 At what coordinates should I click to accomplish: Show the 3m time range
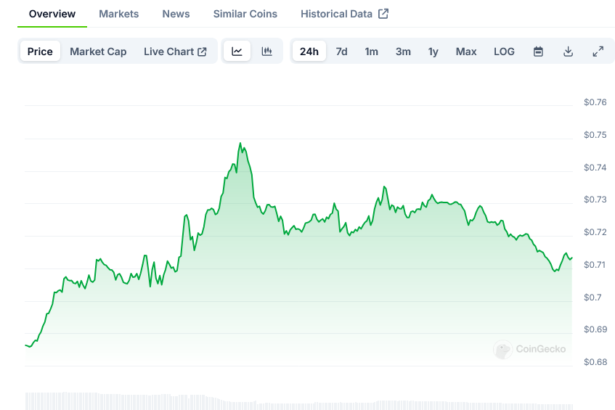tap(402, 51)
